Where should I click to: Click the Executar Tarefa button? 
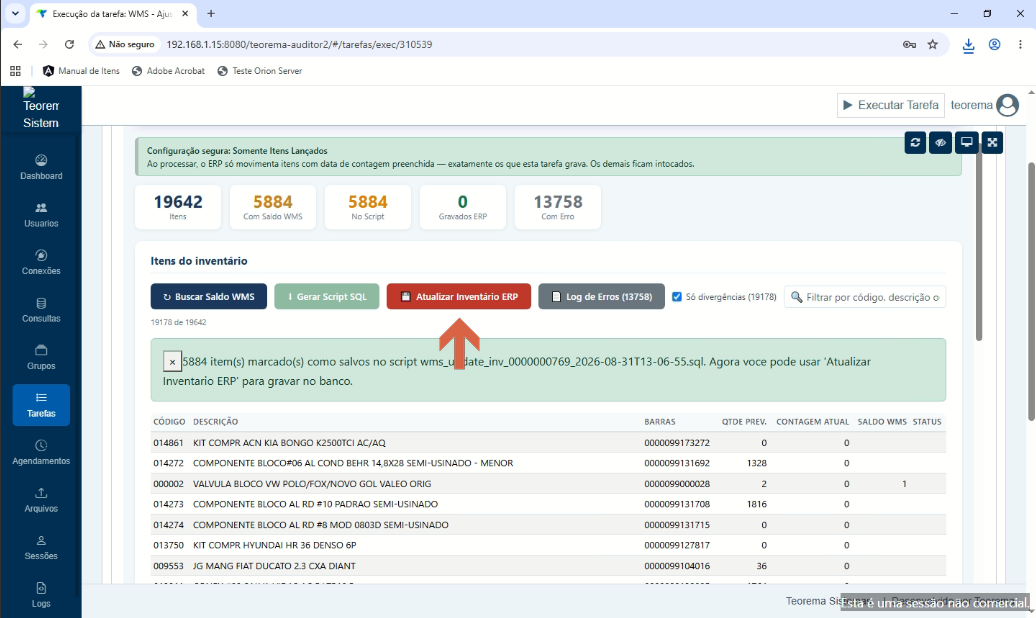pos(891,105)
